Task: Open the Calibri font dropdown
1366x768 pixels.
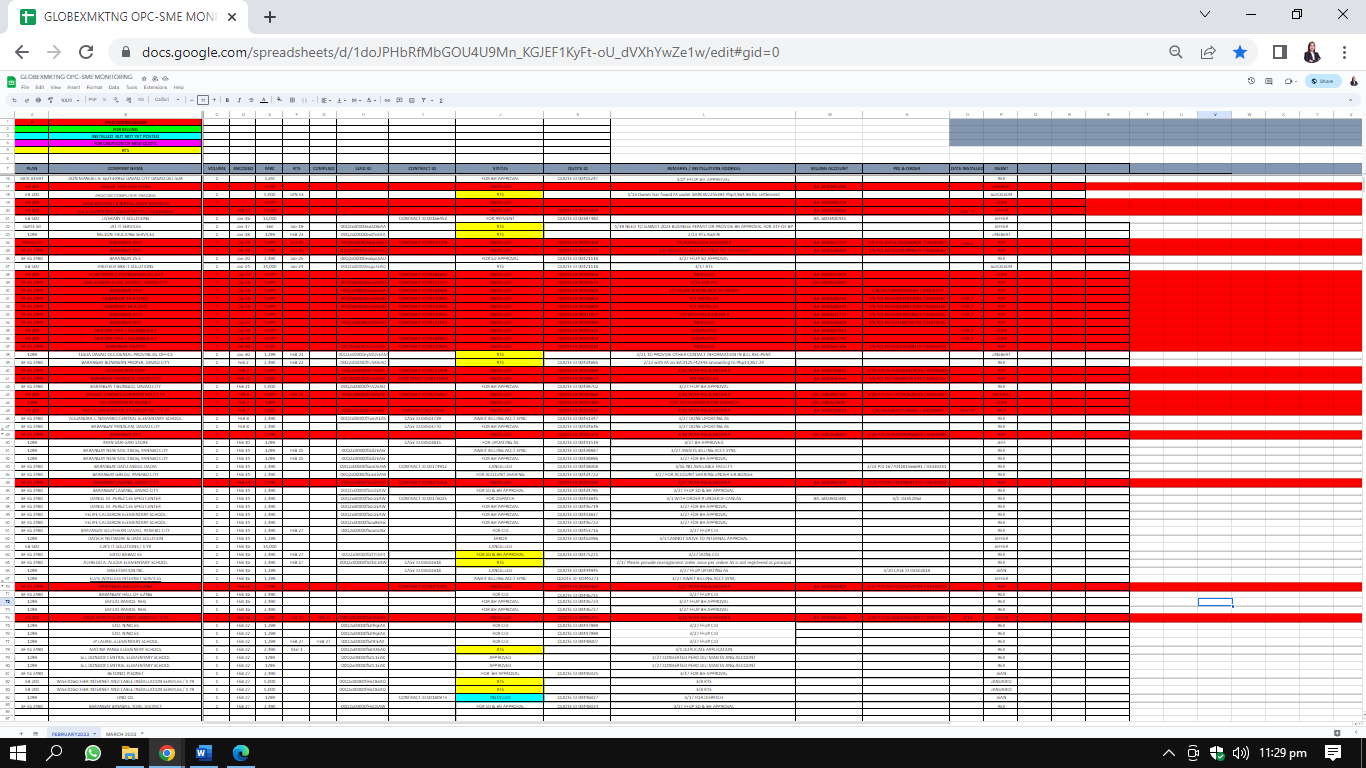Action: 165,100
